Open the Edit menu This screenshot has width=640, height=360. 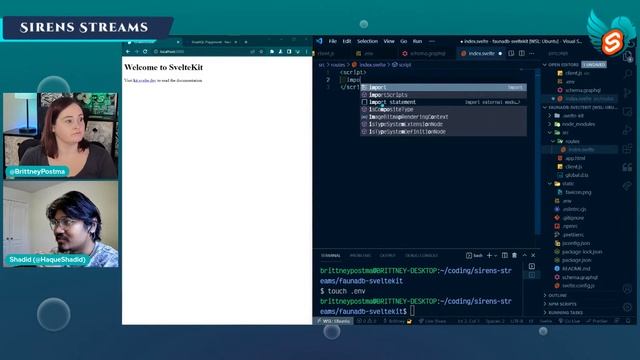coord(347,41)
